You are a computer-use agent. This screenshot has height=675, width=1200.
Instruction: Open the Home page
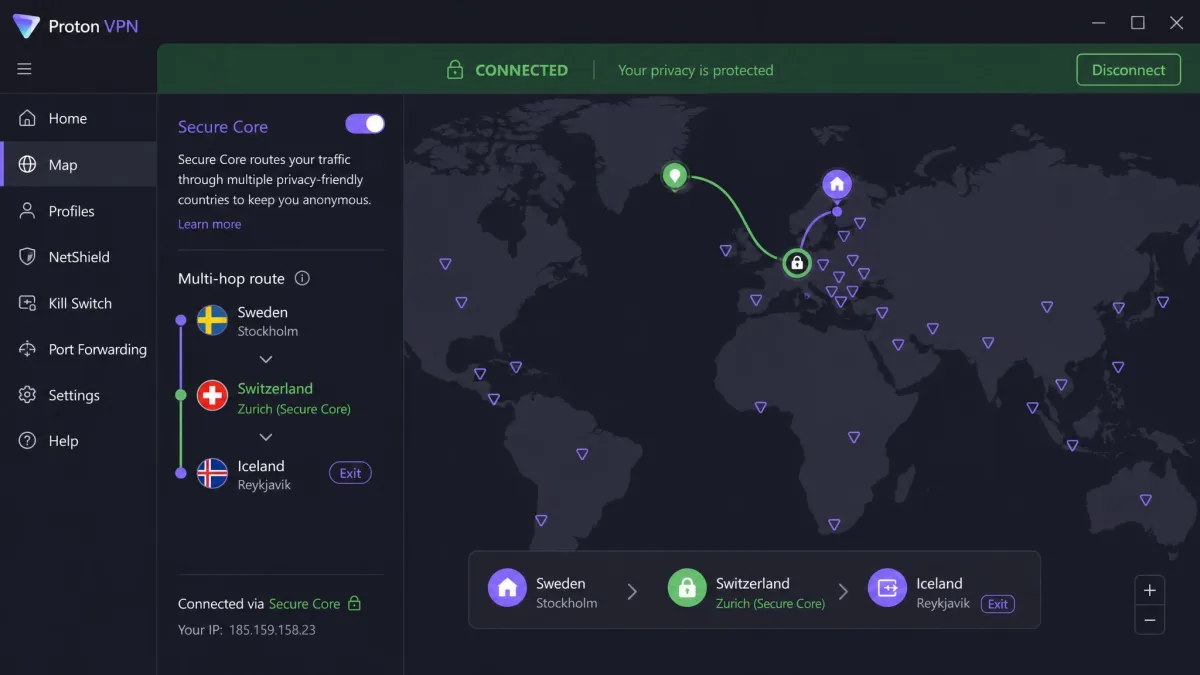pyautogui.click(x=78, y=118)
